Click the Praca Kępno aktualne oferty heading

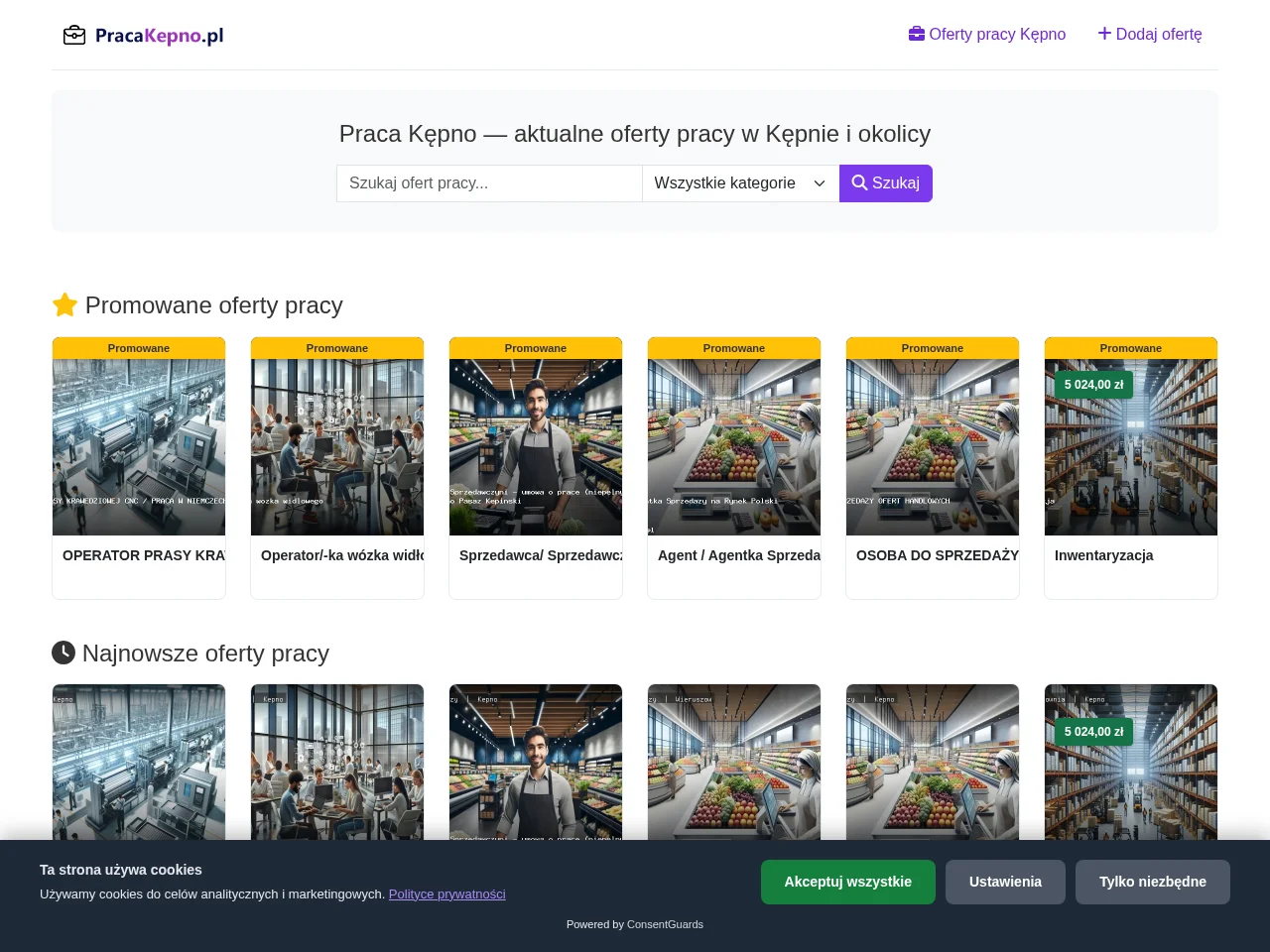pos(635,134)
